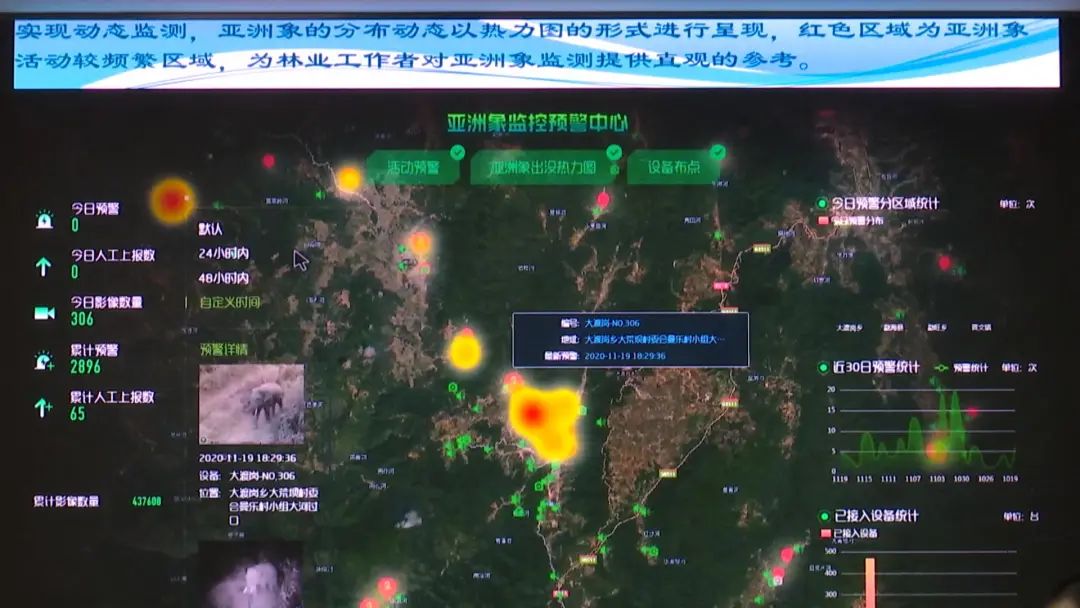
Task: Choose the 48小时内 time filter
Action: tap(224, 278)
